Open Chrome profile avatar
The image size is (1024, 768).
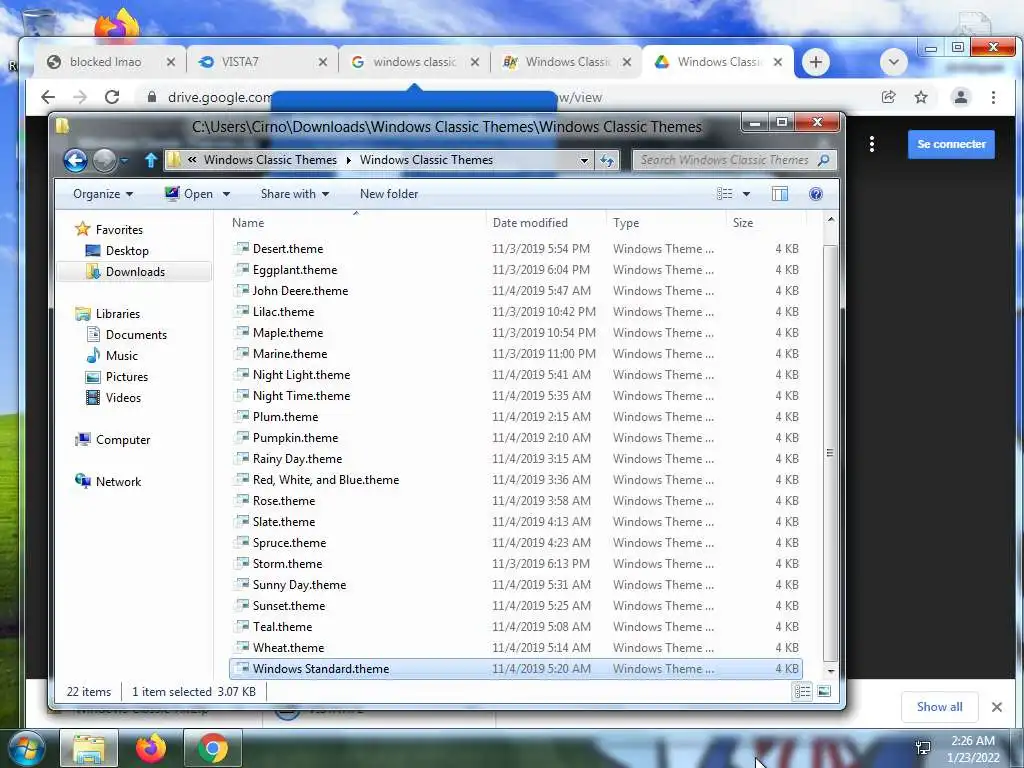(x=961, y=97)
